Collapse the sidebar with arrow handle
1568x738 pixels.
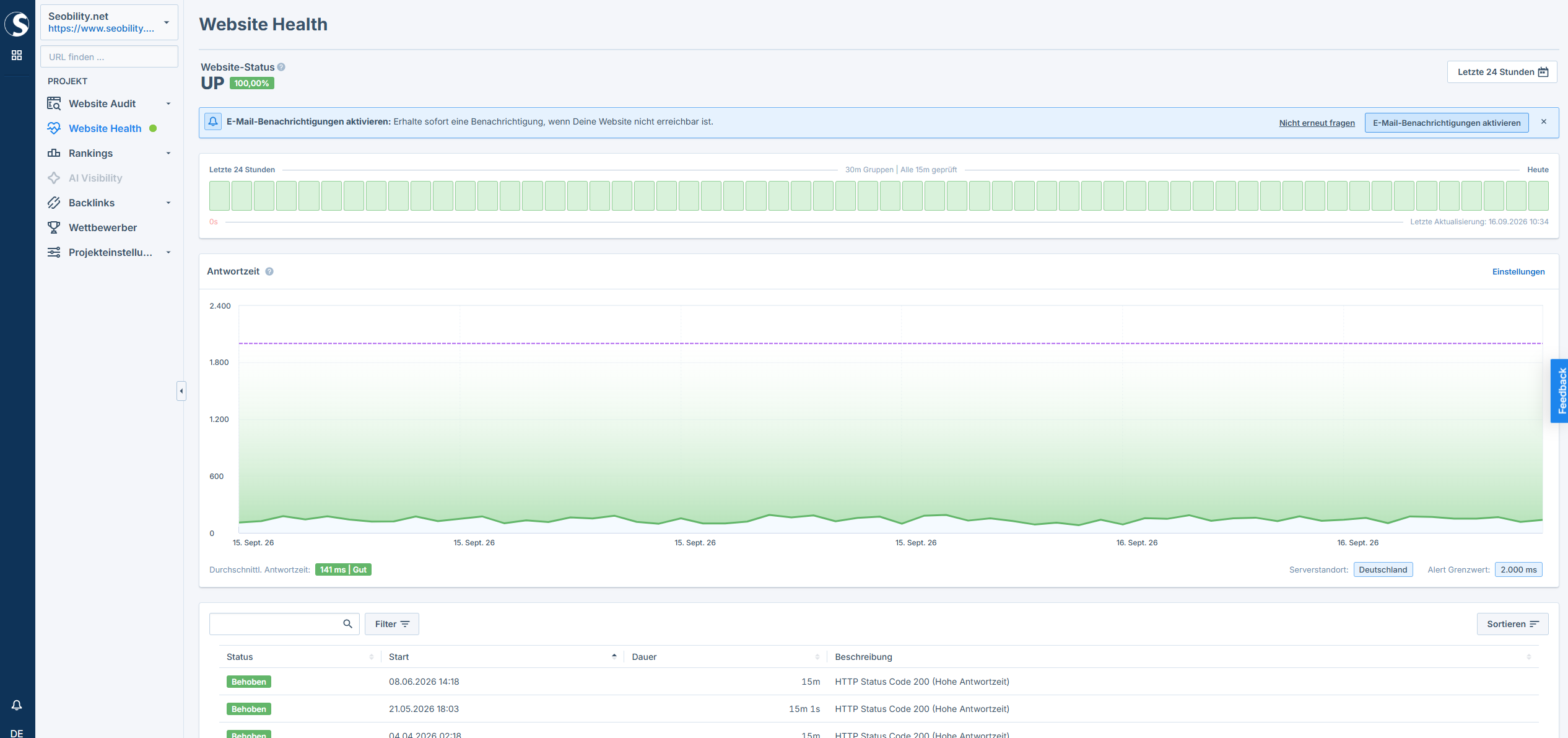(181, 391)
